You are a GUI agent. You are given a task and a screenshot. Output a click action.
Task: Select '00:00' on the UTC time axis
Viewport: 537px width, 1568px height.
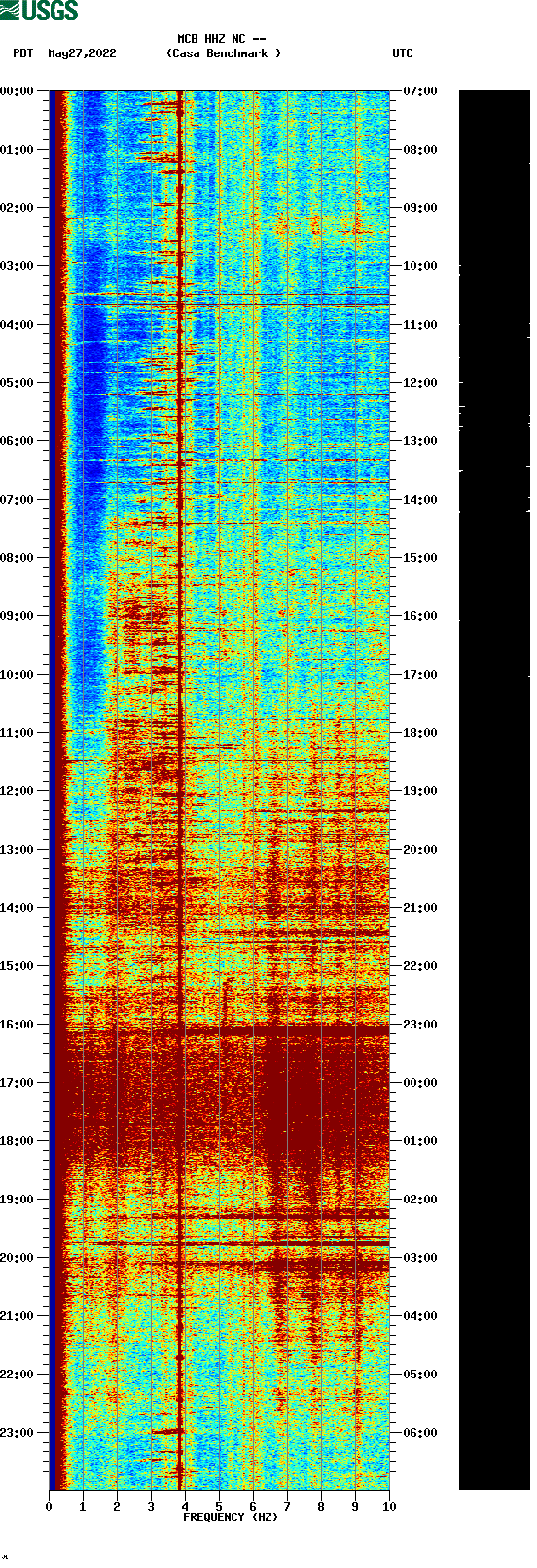420,1083
